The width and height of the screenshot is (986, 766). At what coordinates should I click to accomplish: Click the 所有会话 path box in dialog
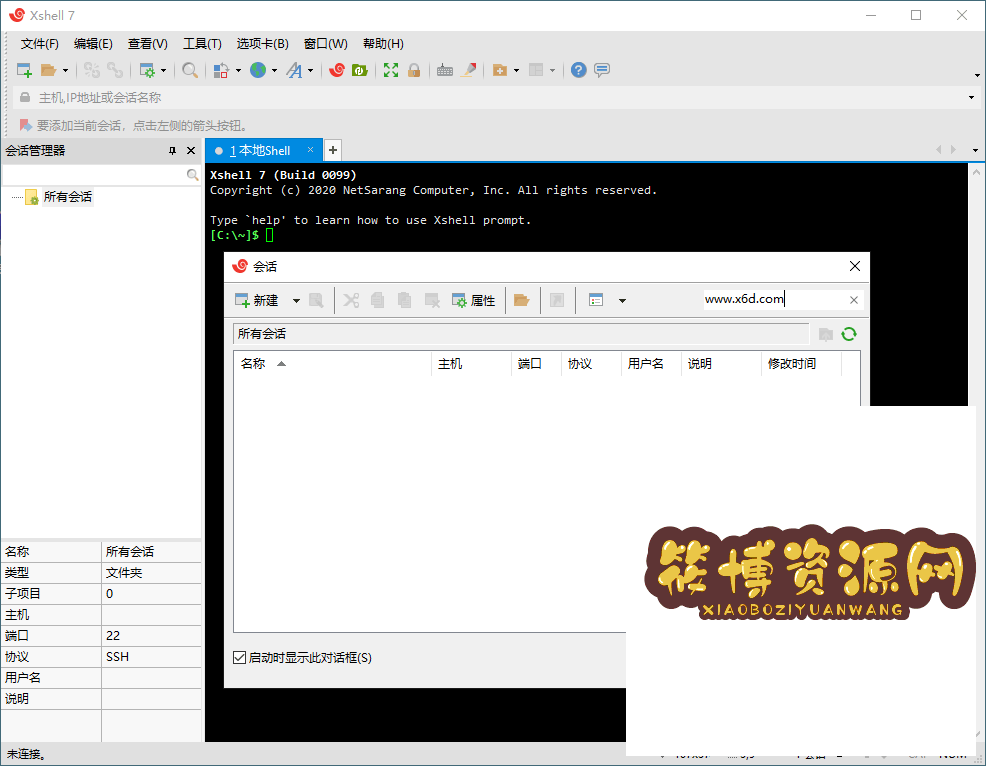[521, 334]
